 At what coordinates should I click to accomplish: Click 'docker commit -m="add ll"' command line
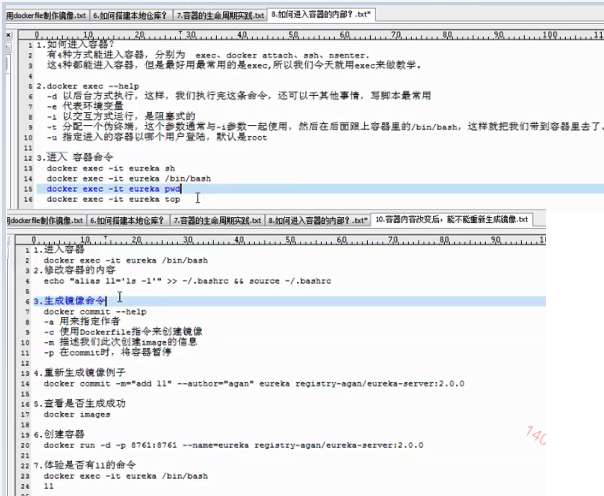tap(254, 384)
